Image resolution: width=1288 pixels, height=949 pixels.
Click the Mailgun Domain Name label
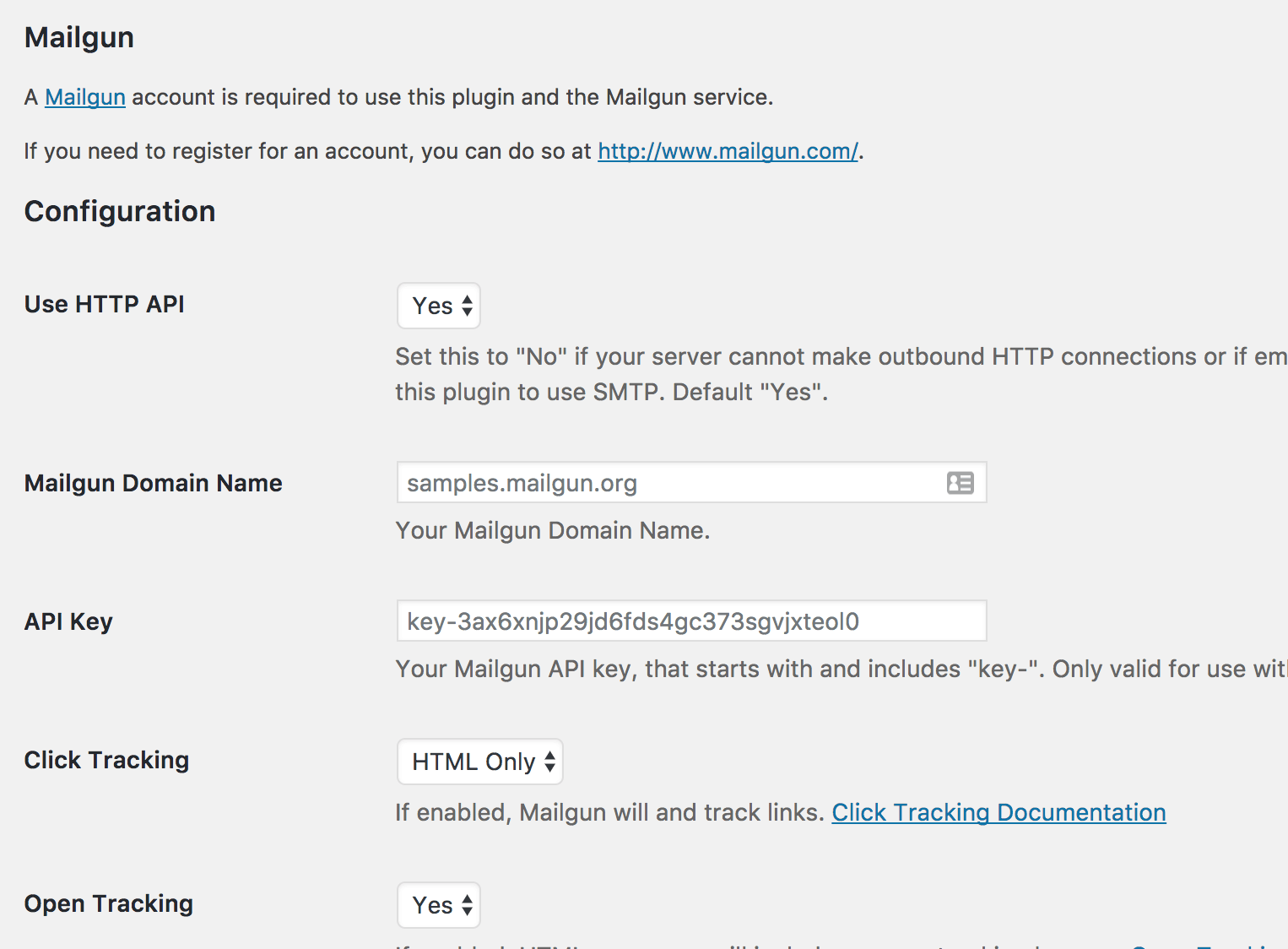click(154, 483)
